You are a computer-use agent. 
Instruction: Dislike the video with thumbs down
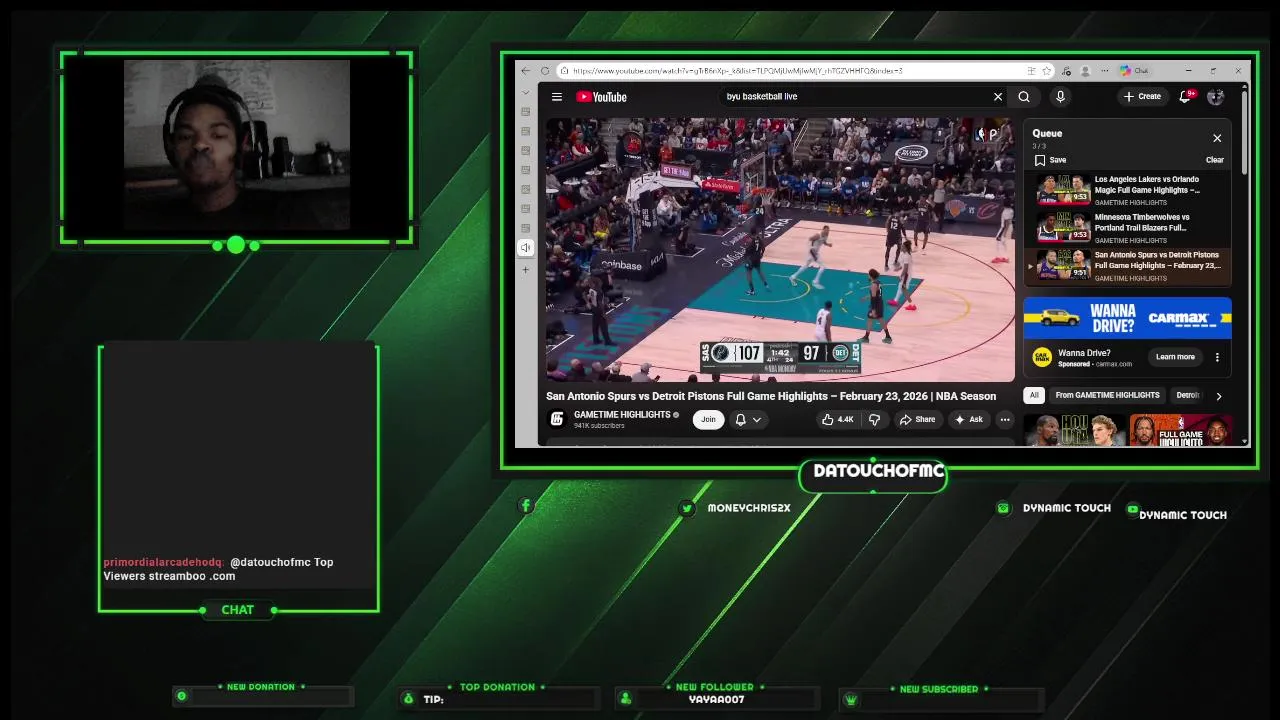874,420
